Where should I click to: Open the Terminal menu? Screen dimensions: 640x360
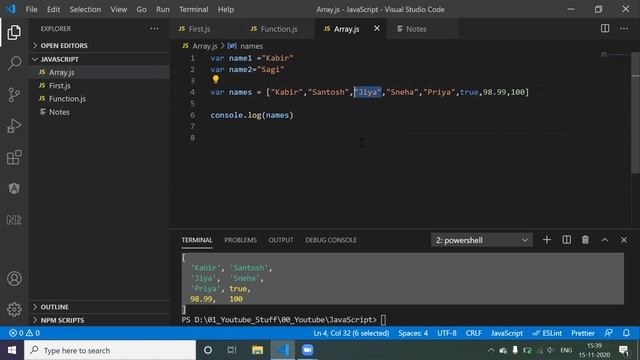click(193, 9)
